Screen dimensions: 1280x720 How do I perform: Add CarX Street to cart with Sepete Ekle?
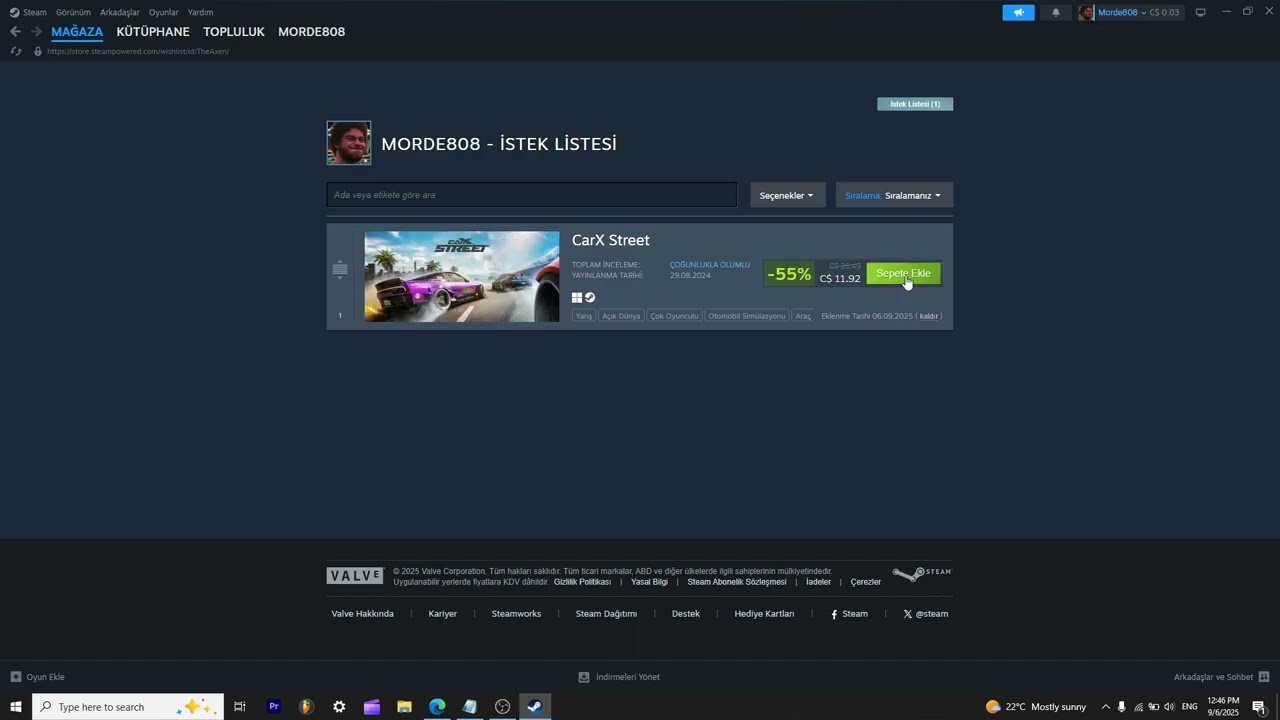(x=903, y=273)
